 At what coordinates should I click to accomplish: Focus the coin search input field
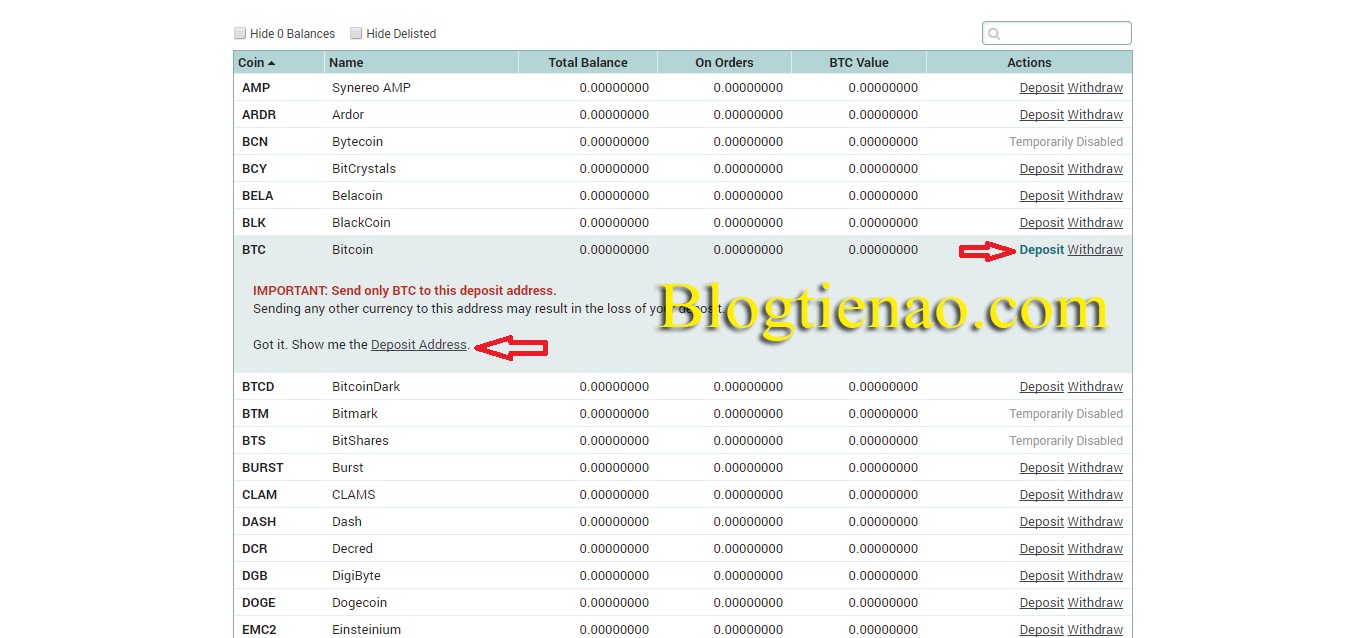pos(1064,34)
